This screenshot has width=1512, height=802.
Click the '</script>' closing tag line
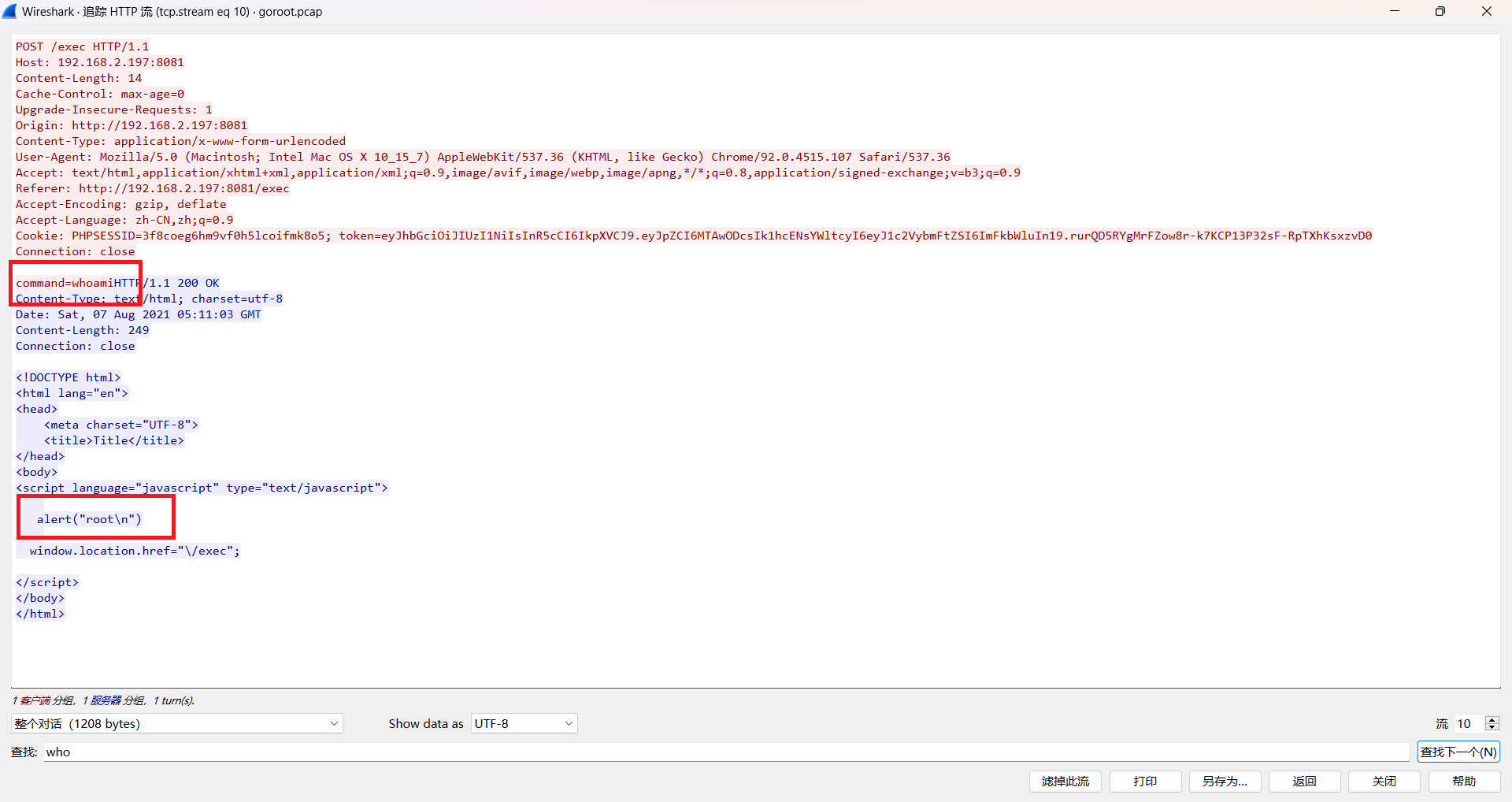[47, 582]
